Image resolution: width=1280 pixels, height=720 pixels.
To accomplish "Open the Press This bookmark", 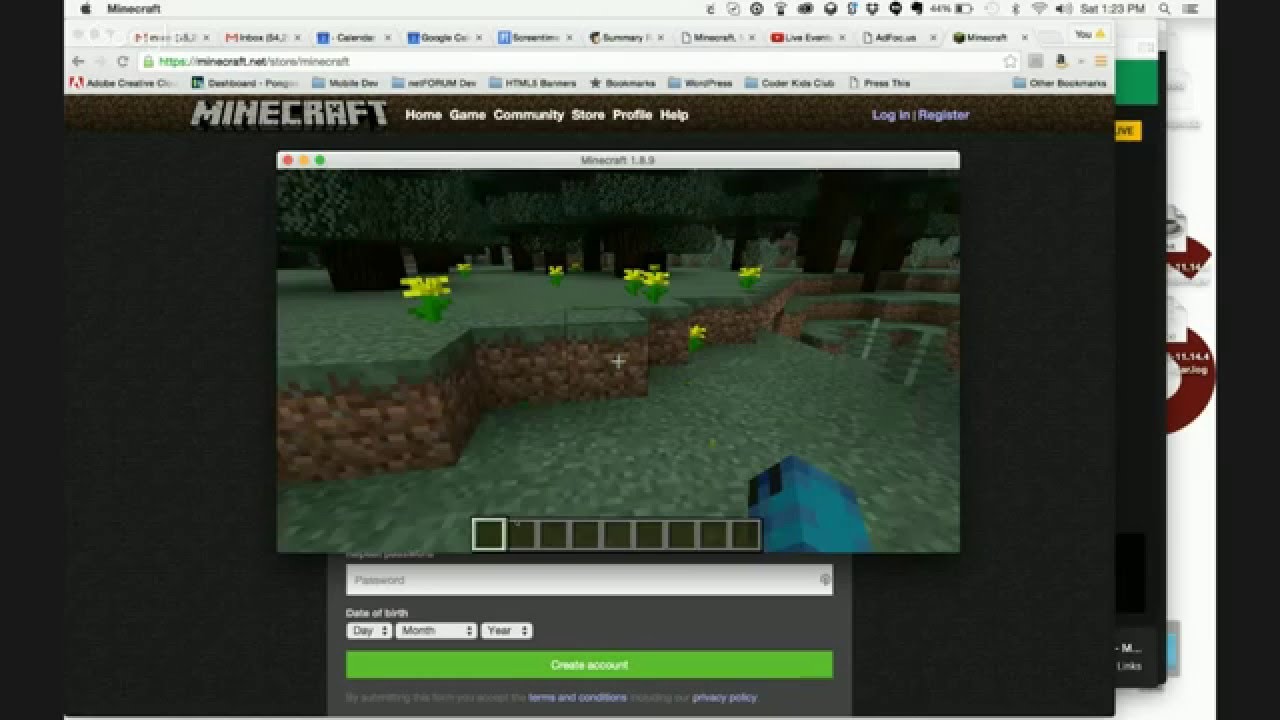I will [x=879, y=83].
